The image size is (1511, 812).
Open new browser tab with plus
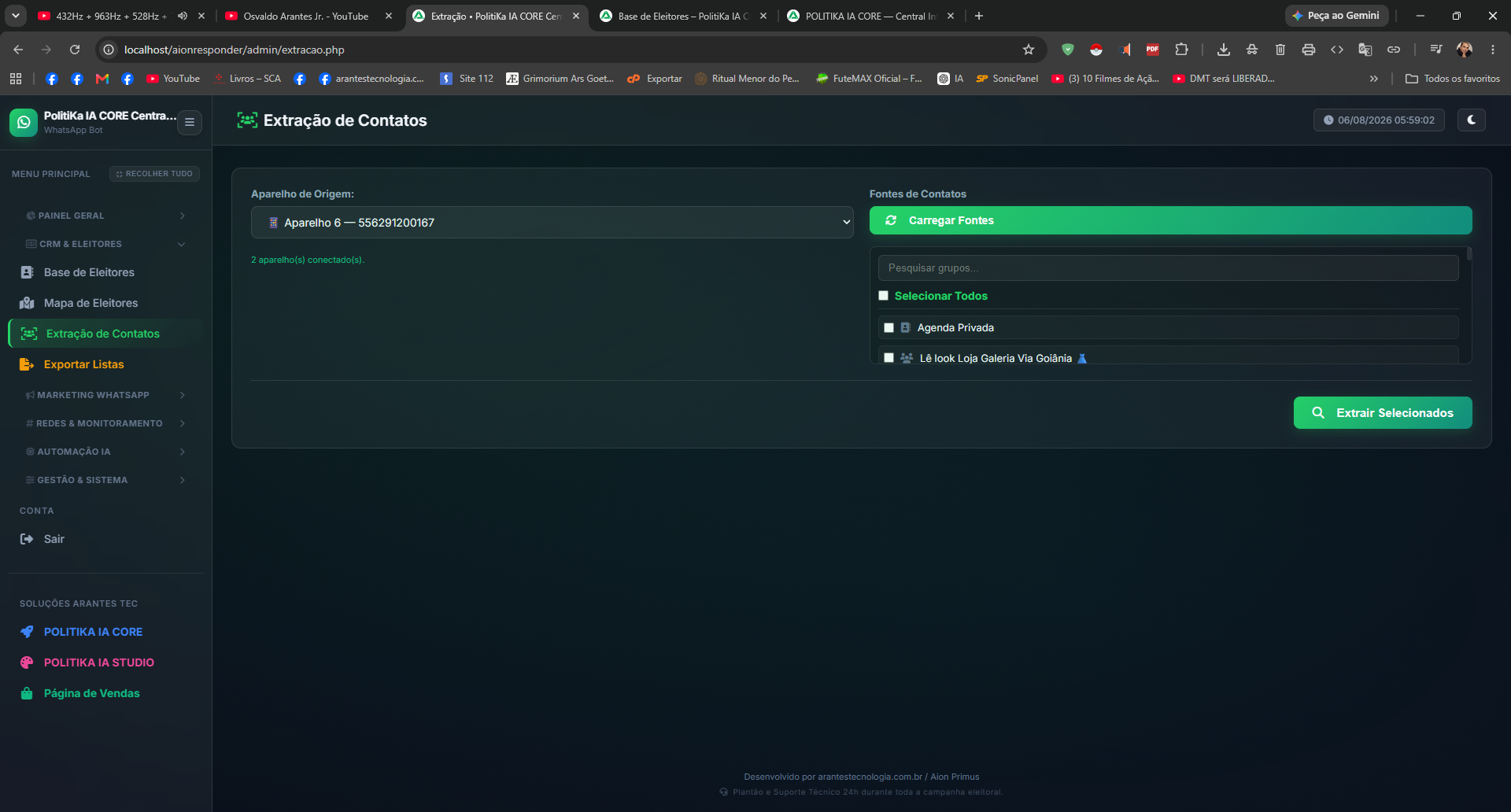978,16
